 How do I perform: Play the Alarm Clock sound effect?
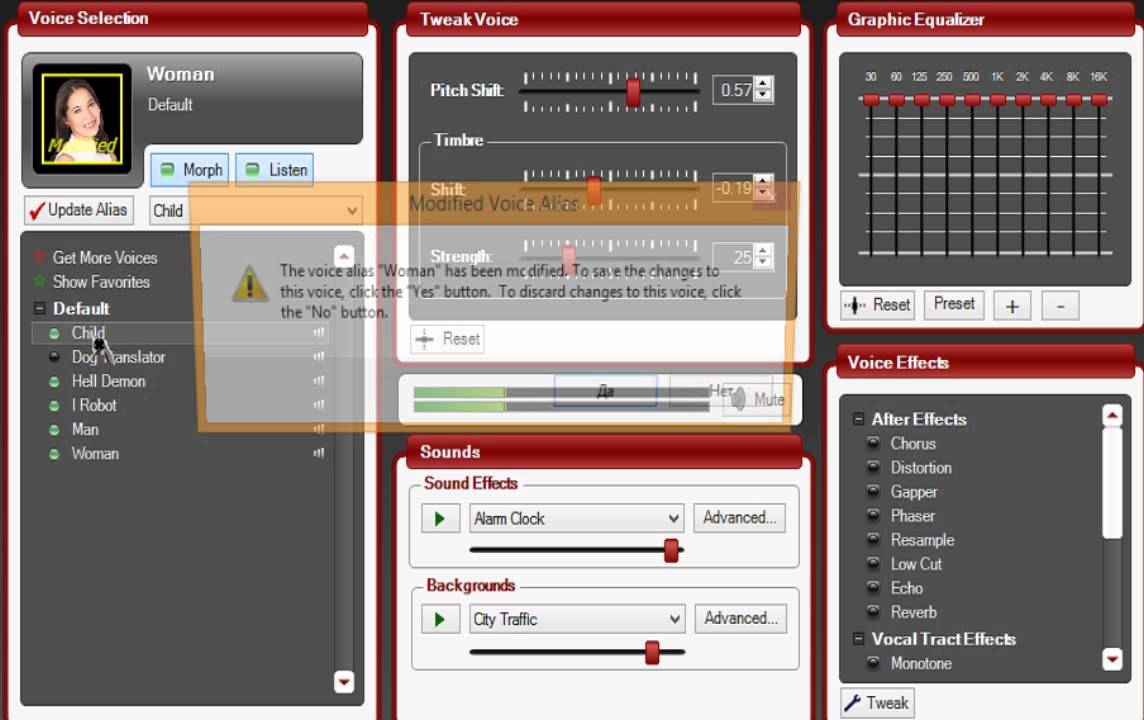point(439,518)
